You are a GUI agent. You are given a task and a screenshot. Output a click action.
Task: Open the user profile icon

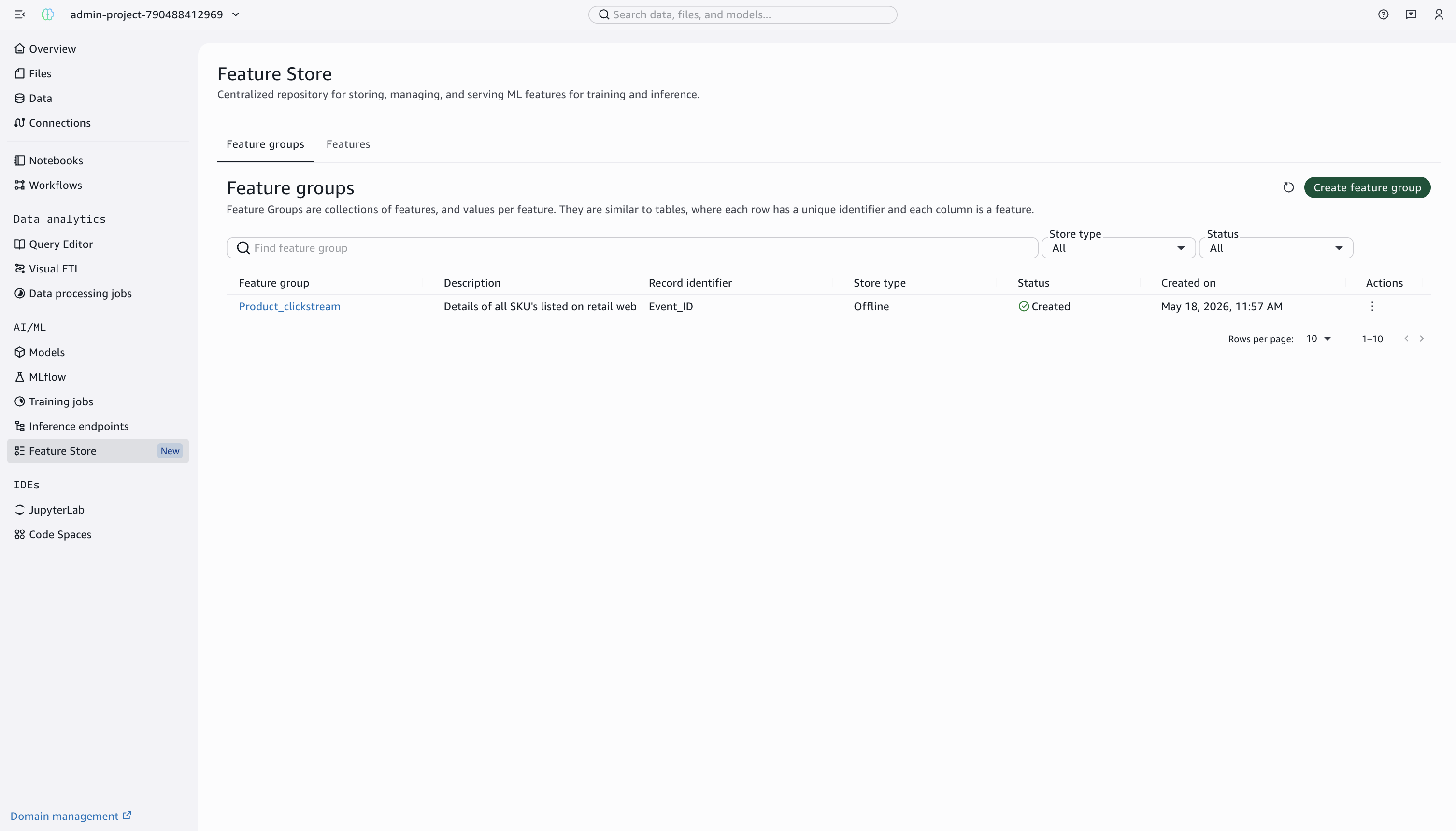coord(1439,15)
